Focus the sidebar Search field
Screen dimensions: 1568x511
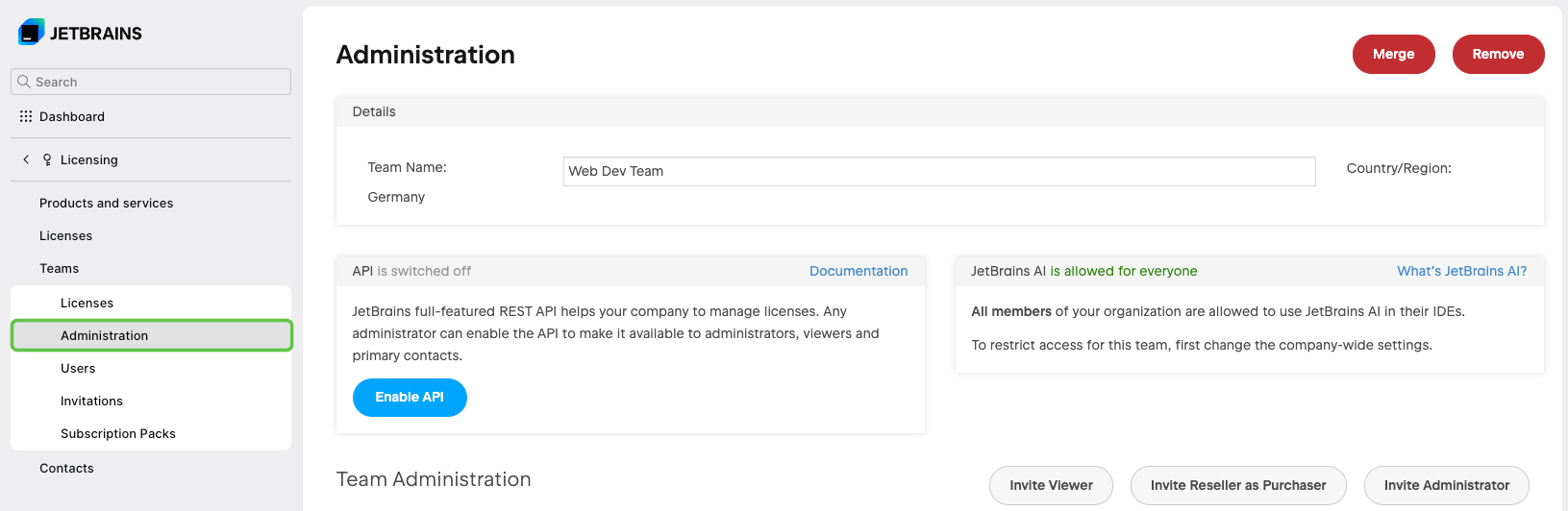[x=151, y=82]
